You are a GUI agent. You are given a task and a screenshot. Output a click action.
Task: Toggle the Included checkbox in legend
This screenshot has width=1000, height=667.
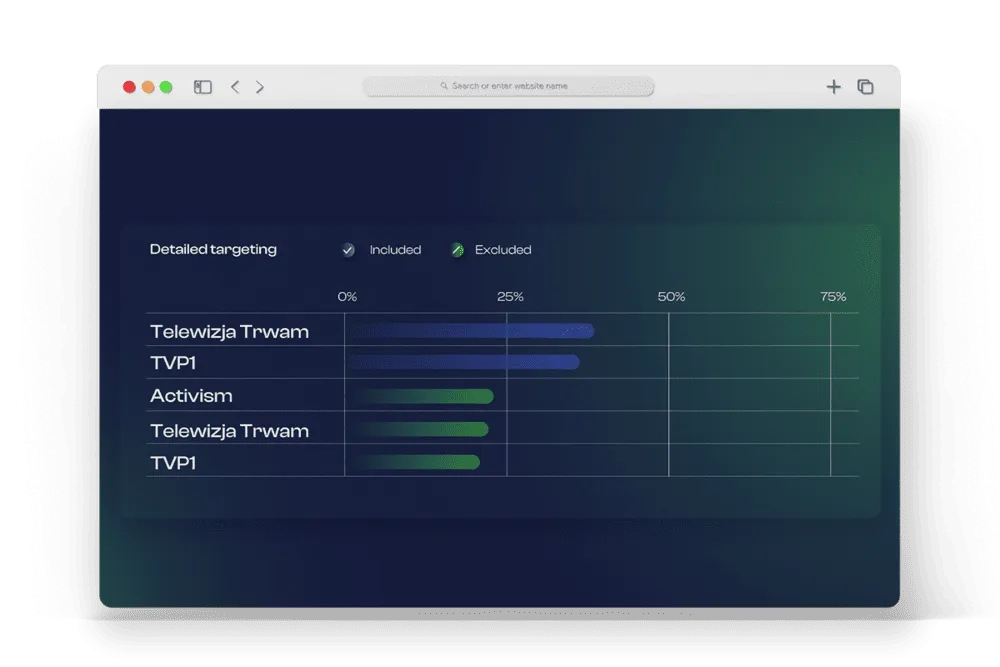[x=348, y=250]
